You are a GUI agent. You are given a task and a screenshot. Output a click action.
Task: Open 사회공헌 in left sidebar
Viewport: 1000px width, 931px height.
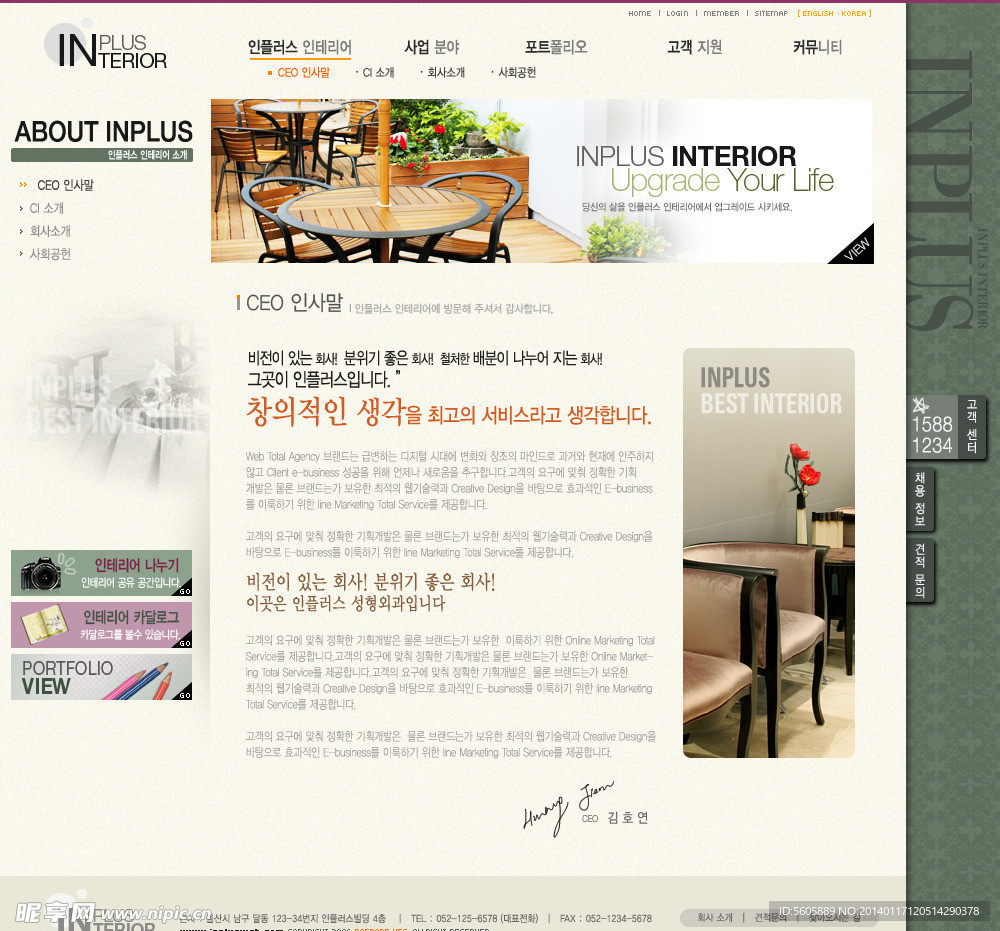click(x=50, y=254)
